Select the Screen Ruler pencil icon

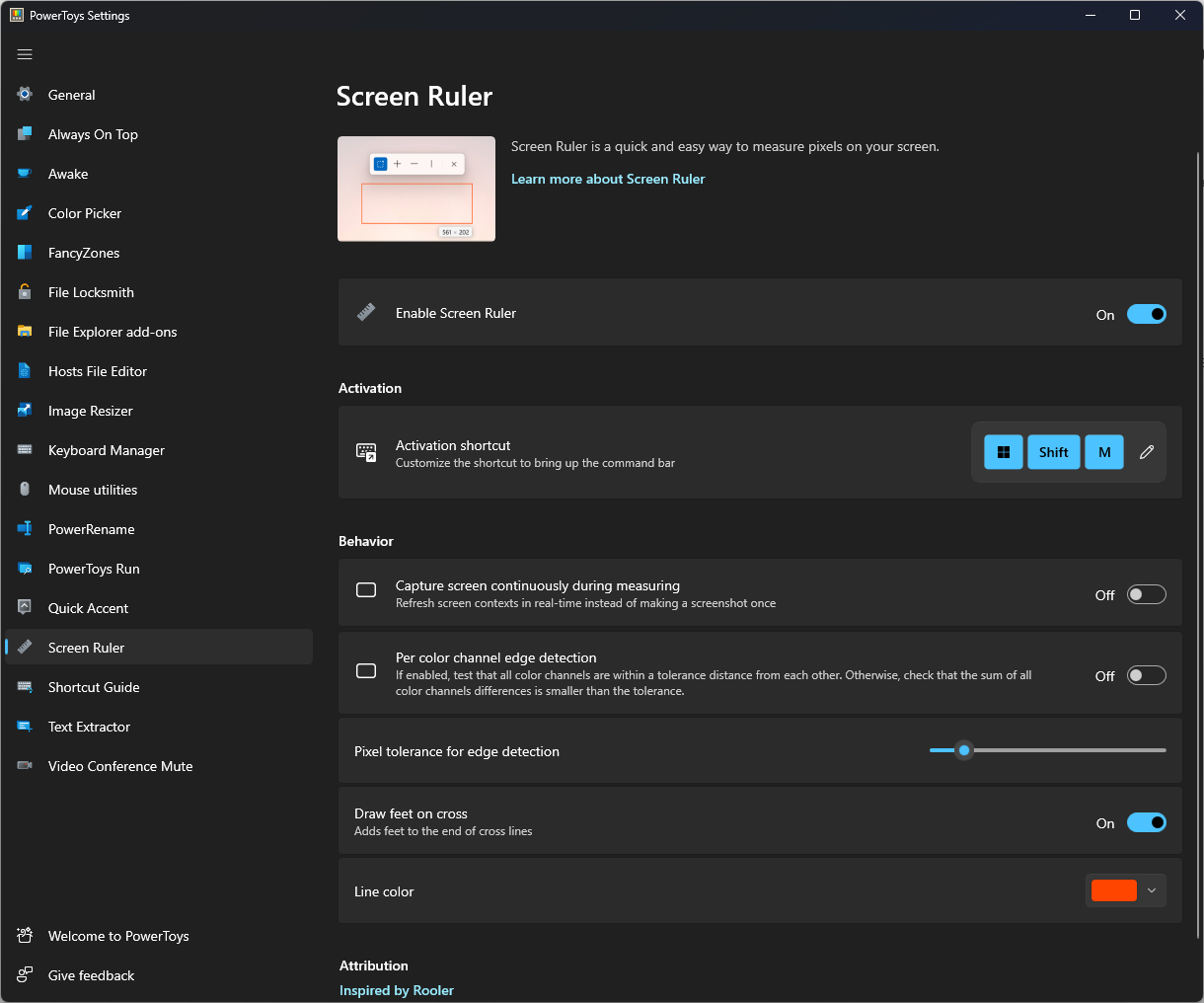[x=23, y=648]
